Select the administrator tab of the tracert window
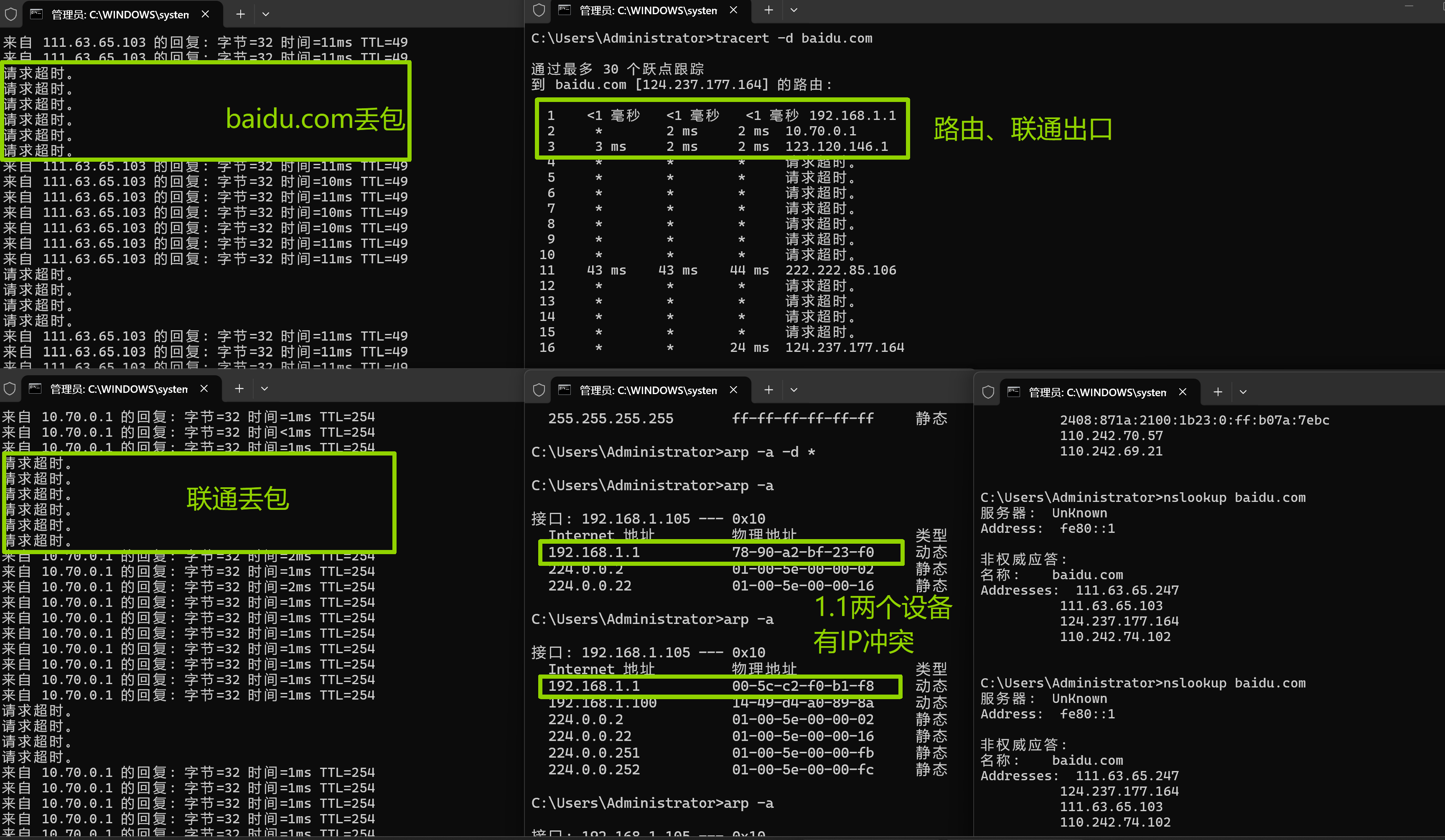 click(647, 10)
